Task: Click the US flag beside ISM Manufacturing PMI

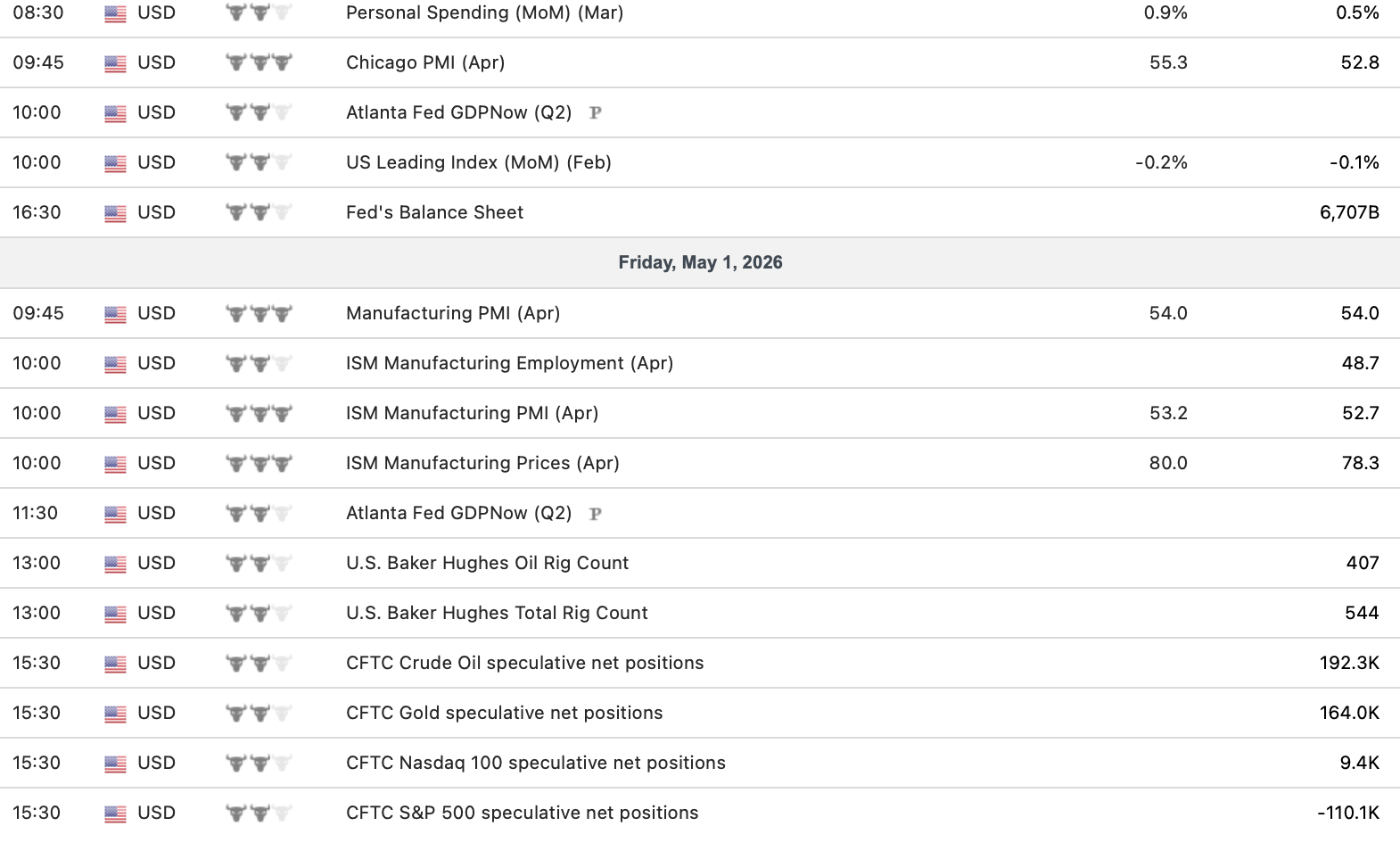Action: [115, 414]
